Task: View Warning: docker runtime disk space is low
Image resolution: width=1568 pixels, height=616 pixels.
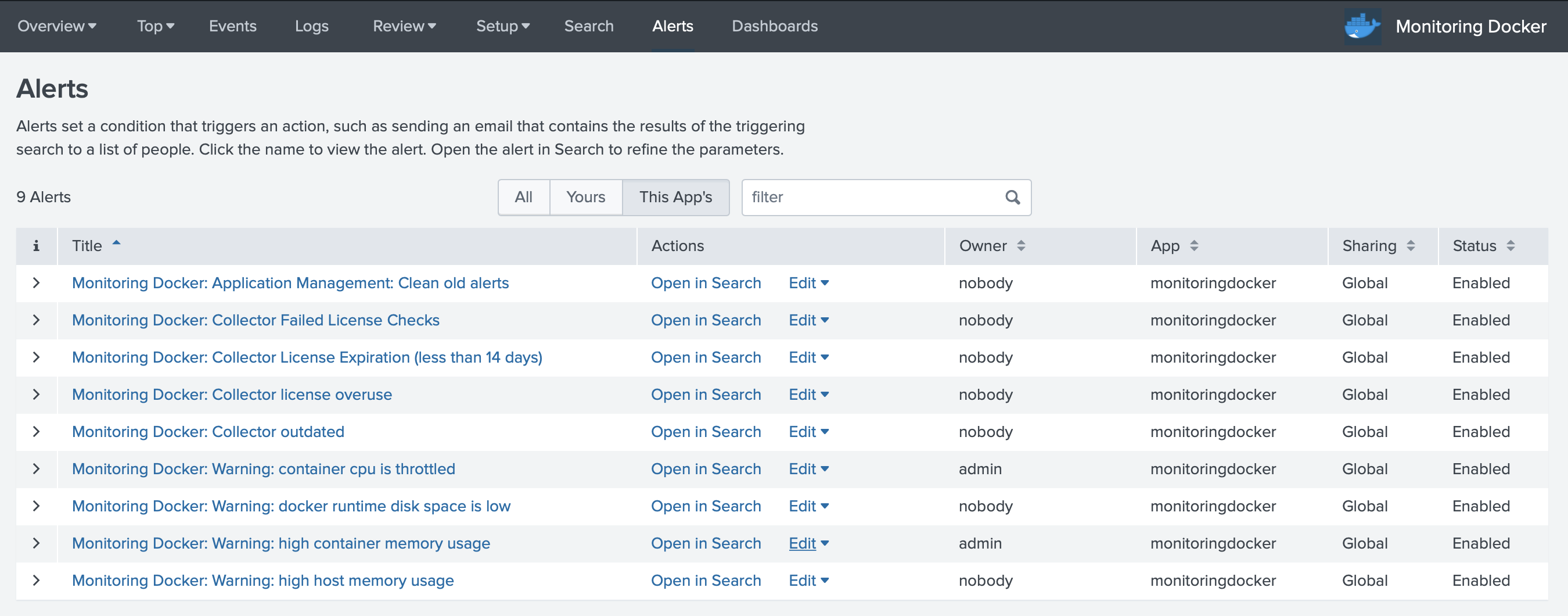Action: pyautogui.click(x=291, y=506)
